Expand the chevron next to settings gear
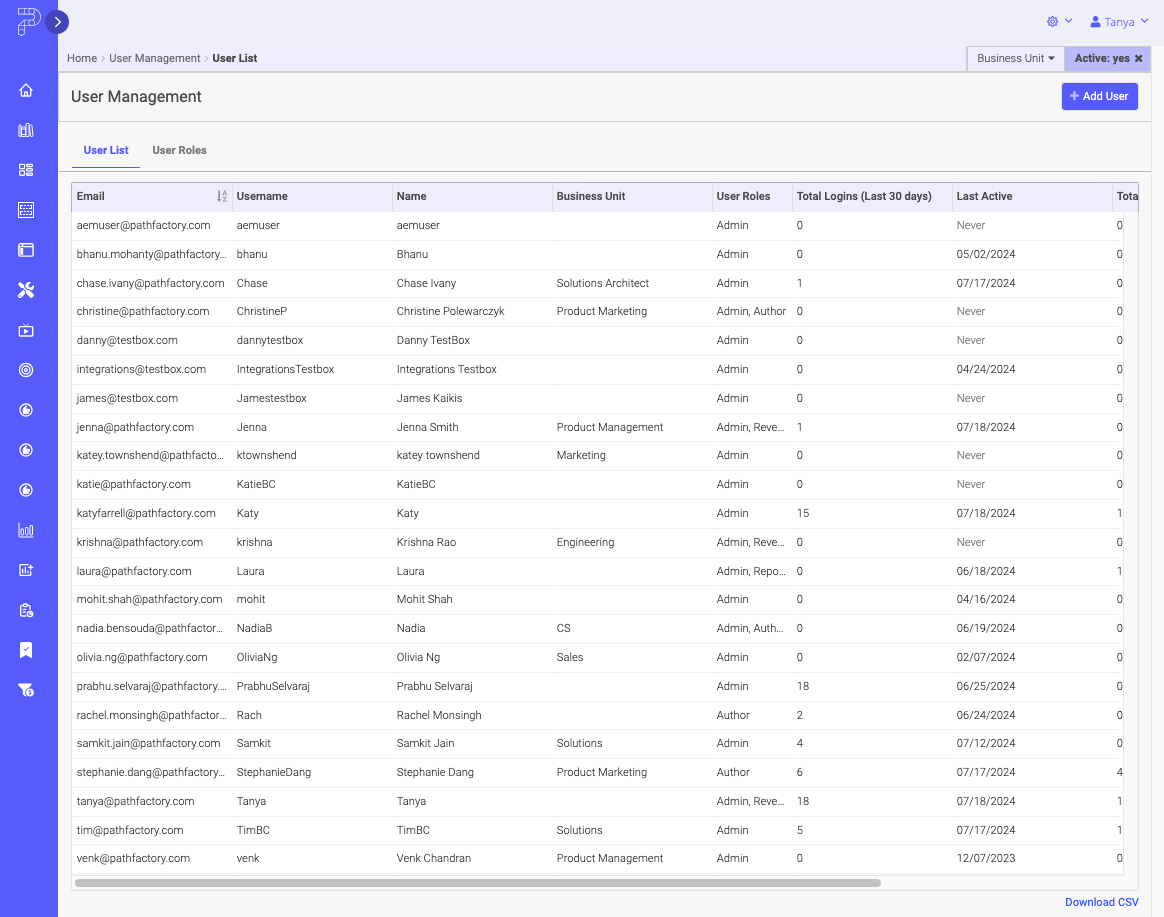 pyautogui.click(x=1068, y=22)
